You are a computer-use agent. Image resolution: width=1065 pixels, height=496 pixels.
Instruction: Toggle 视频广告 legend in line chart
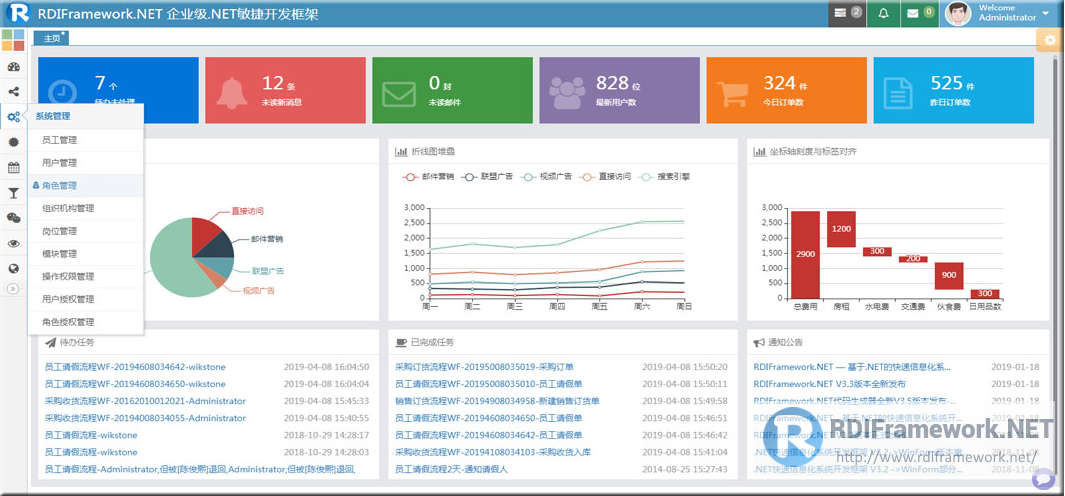pos(546,177)
